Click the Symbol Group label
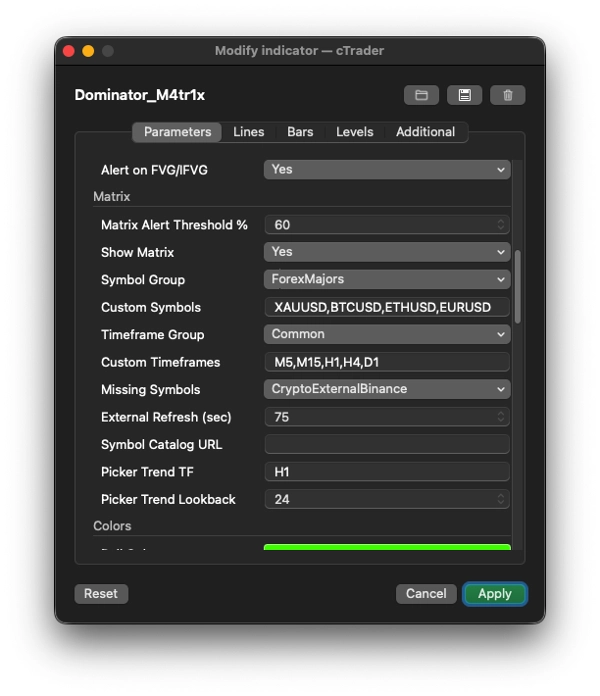600x696 pixels. tap(143, 280)
